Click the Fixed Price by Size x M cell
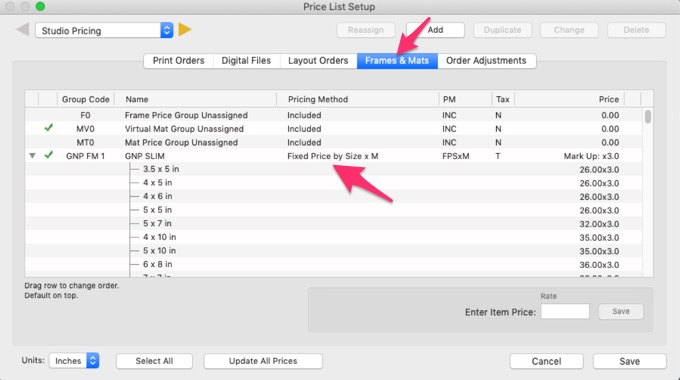Screen dimensions: 680x380 (x=333, y=156)
